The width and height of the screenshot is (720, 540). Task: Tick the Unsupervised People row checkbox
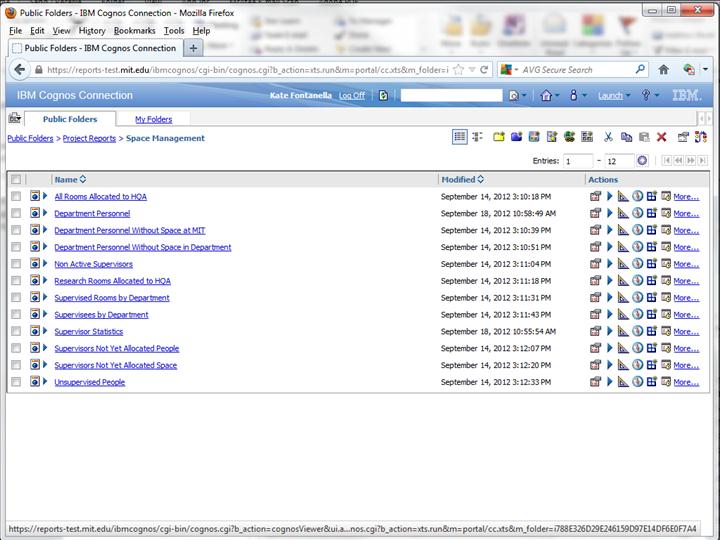click(x=16, y=382)
